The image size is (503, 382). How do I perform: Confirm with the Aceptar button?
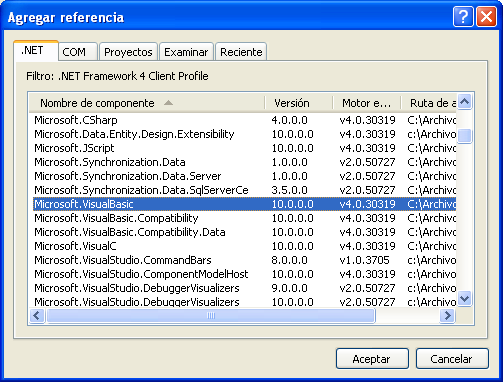point(372,359)
